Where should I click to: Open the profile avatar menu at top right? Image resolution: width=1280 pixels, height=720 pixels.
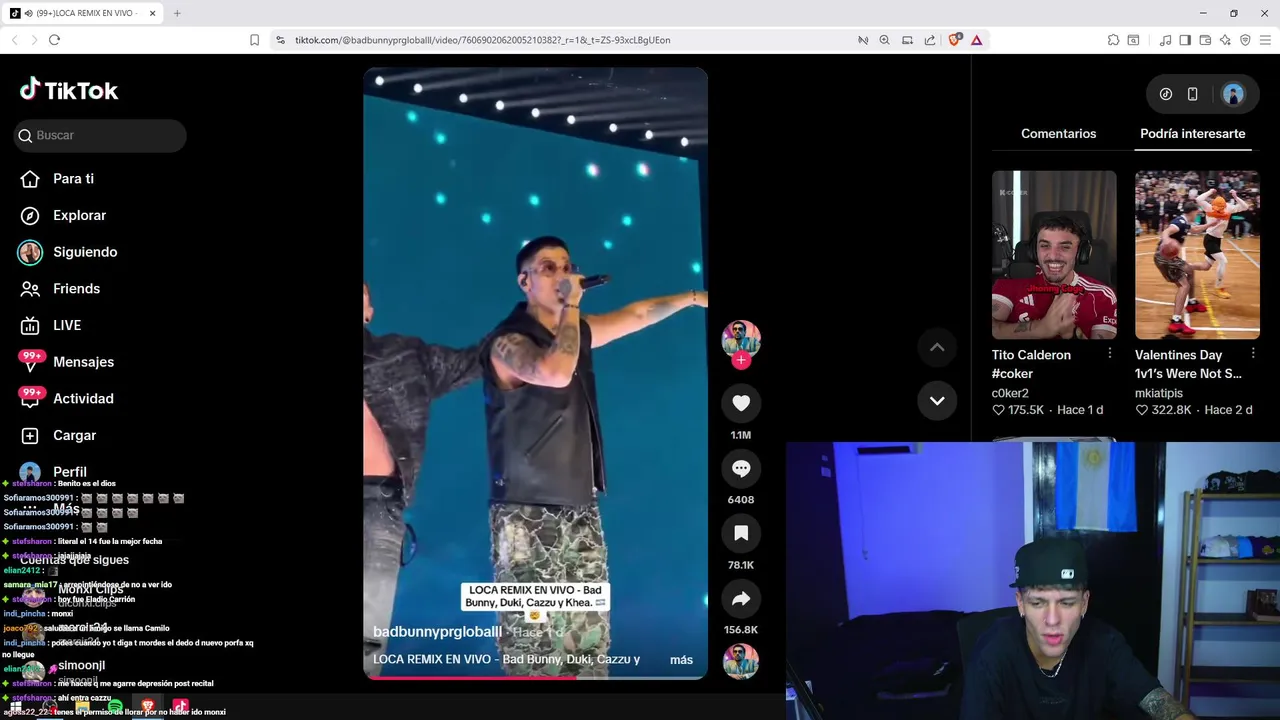point(1233,94)
